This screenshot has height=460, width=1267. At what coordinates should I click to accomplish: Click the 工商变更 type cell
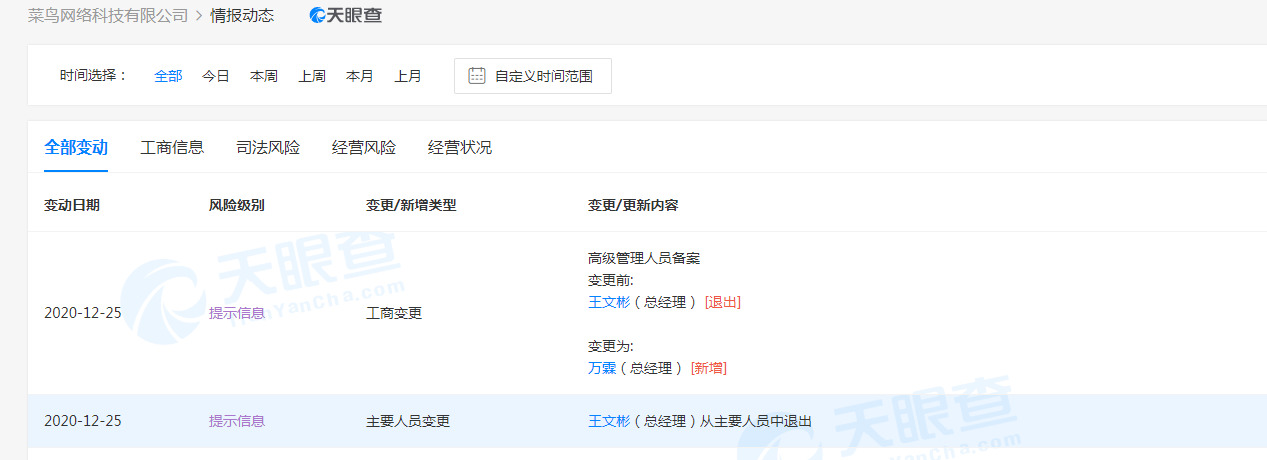coord(394,313)
